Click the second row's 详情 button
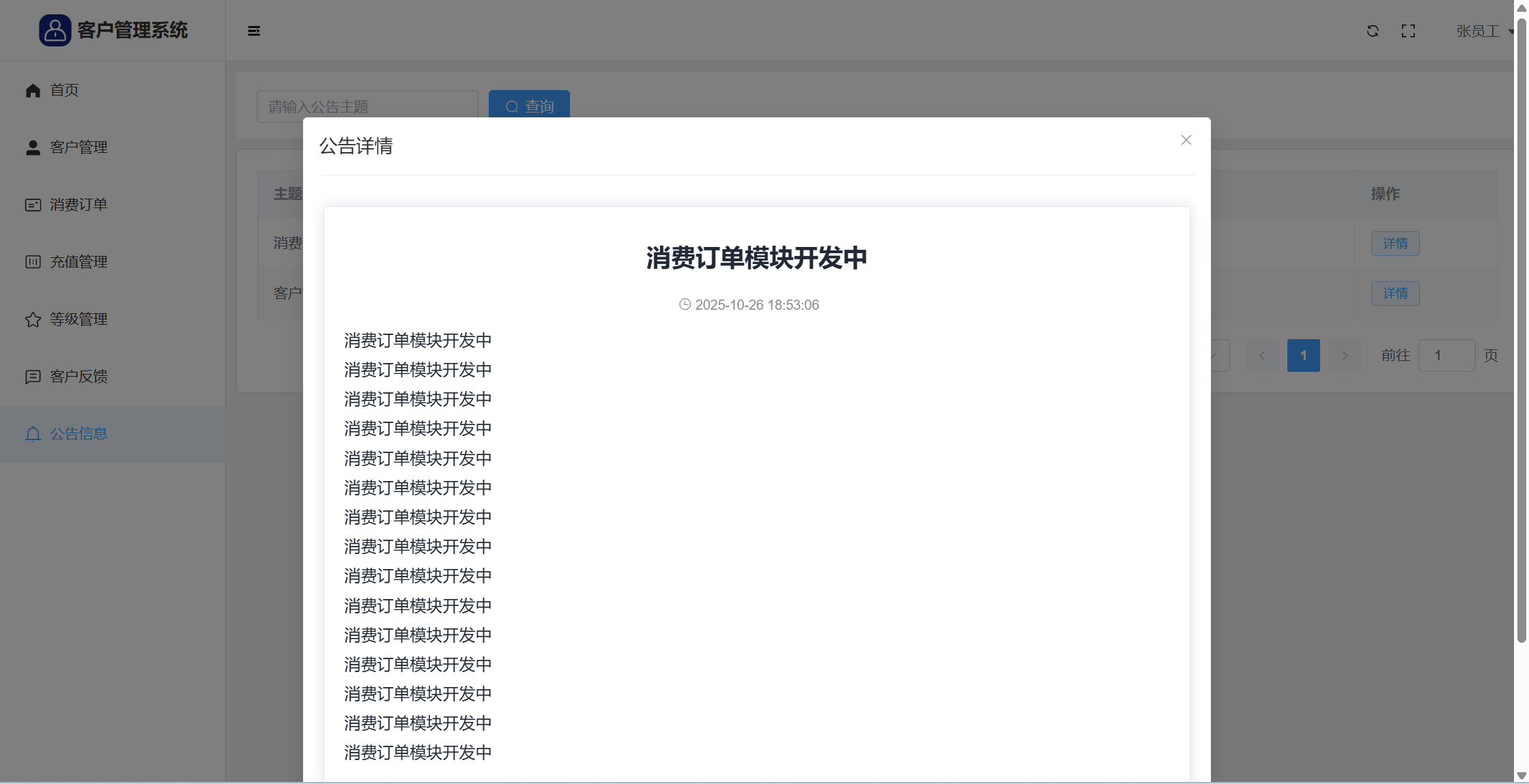 coord(1395,293)
